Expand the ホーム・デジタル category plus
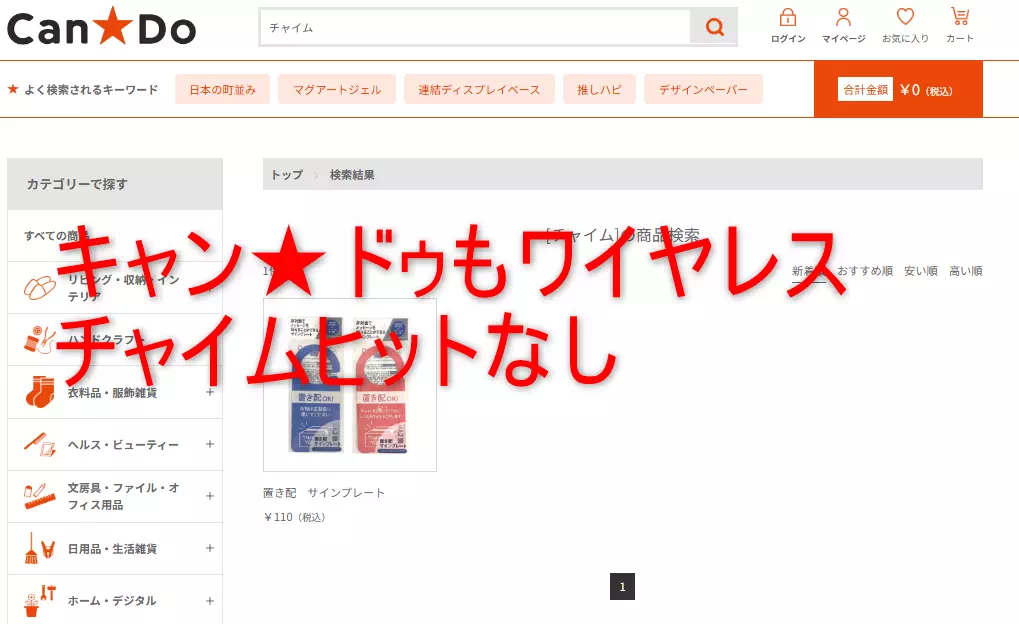Viewport: 1019px width, 624px height. [210, 601]
